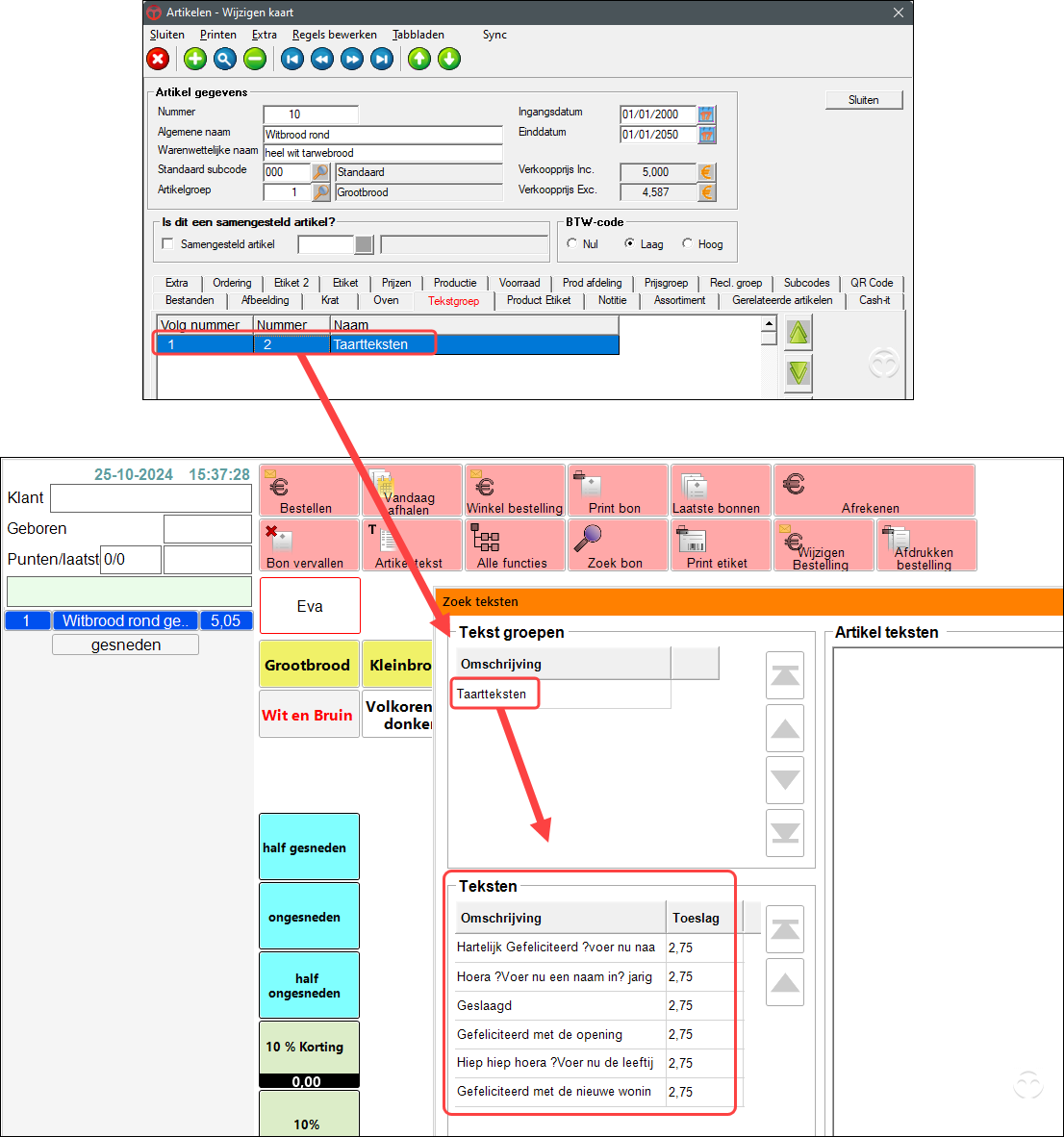Click euro icon next to Verkoopprijs Exc.
Viewport: 1064px width, 1137px height.
[x=706, y=192]
